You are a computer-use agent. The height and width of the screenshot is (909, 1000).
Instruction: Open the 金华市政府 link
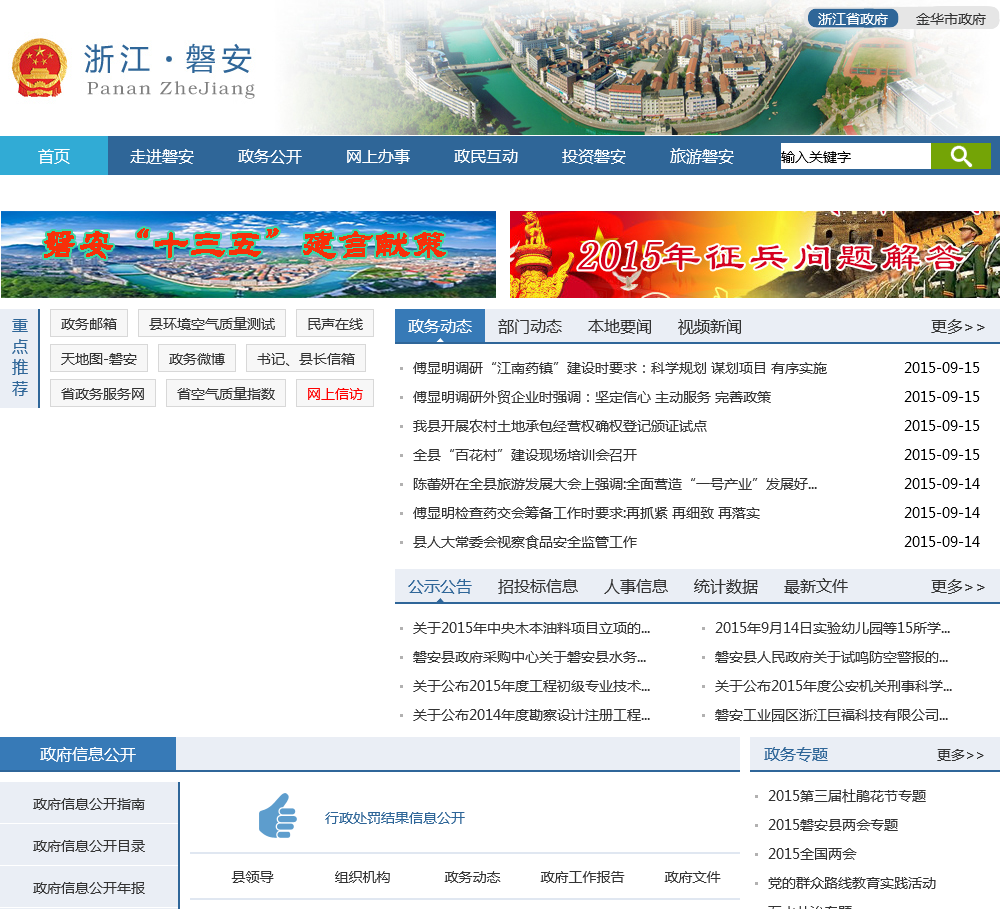[x=950, y=19]
